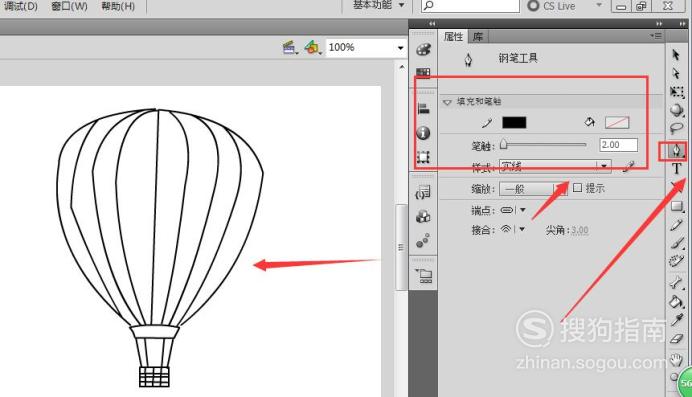Select the Free Transform tool
692x397 pixels.
(x=677, y=91)
